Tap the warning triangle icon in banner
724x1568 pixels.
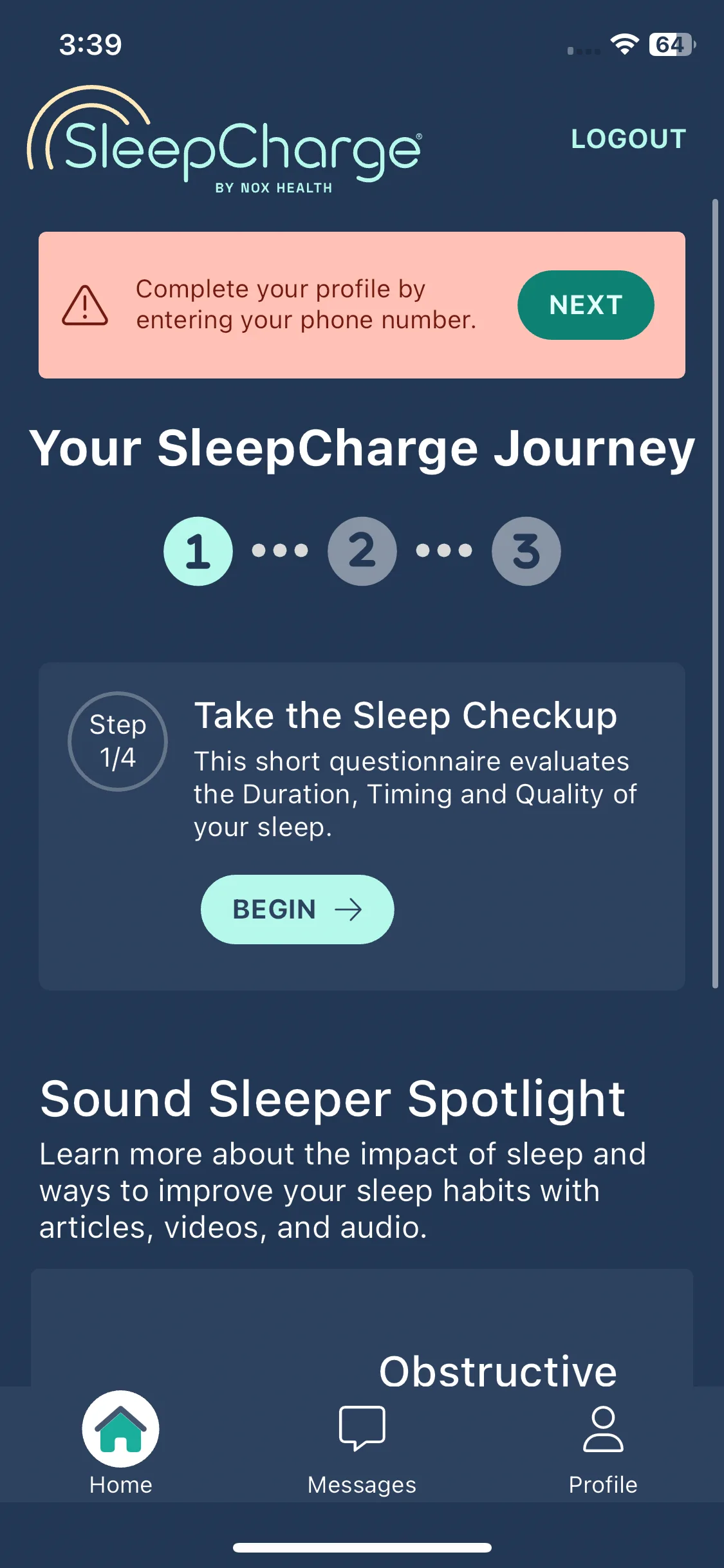[x=85, y=305]
